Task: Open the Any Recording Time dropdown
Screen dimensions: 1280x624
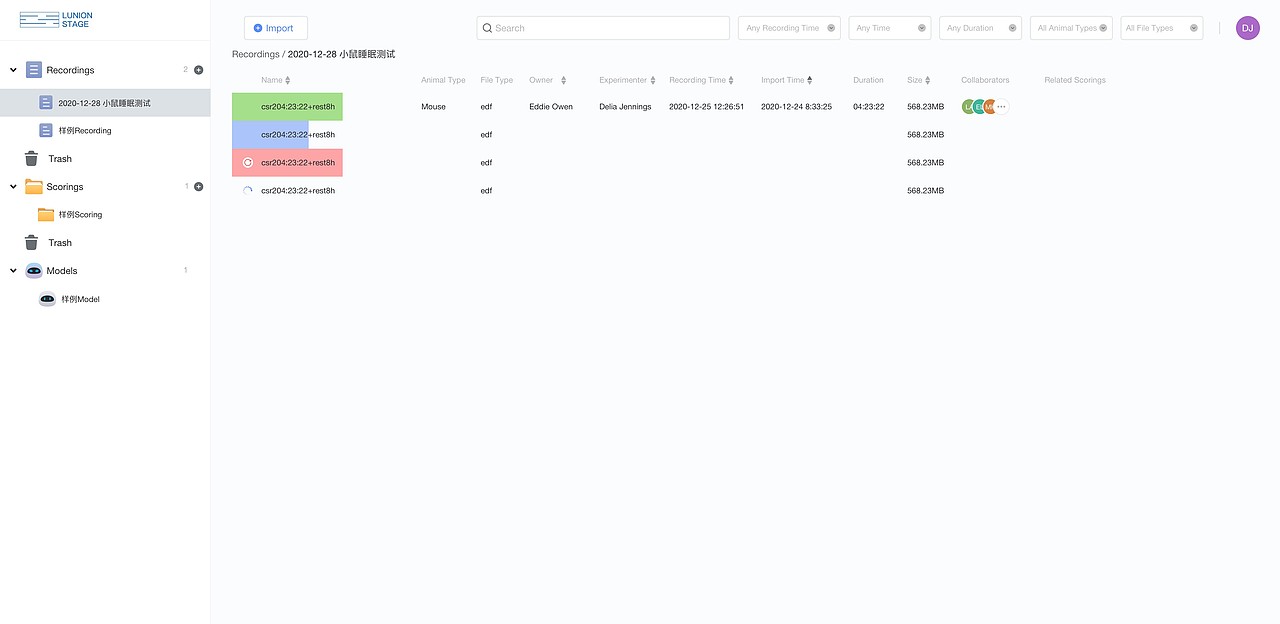Action: coord(789,28)
